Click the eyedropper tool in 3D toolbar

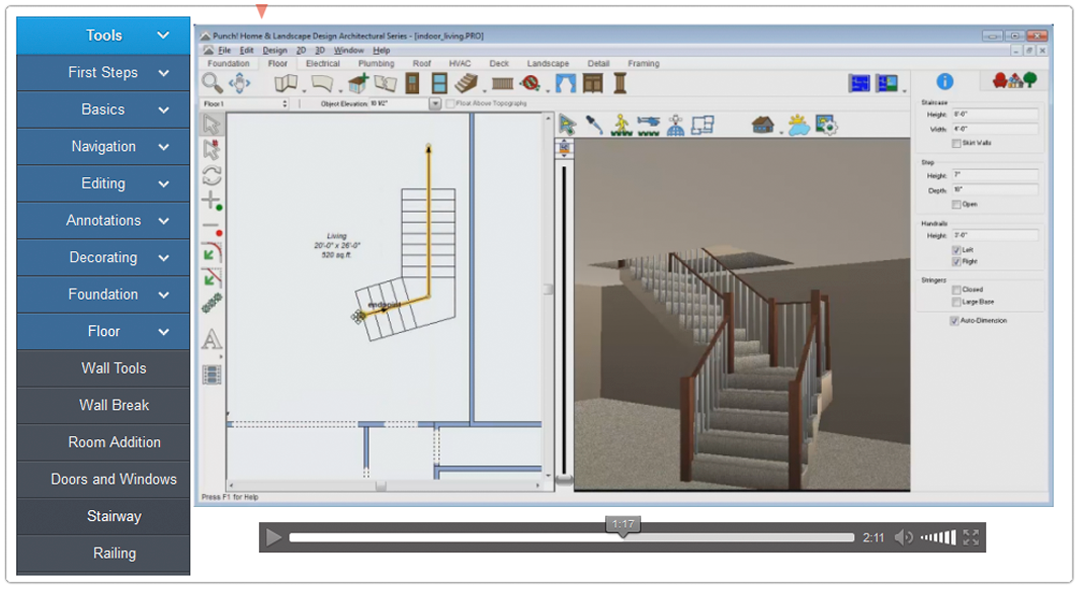click(x=594, y=124)
